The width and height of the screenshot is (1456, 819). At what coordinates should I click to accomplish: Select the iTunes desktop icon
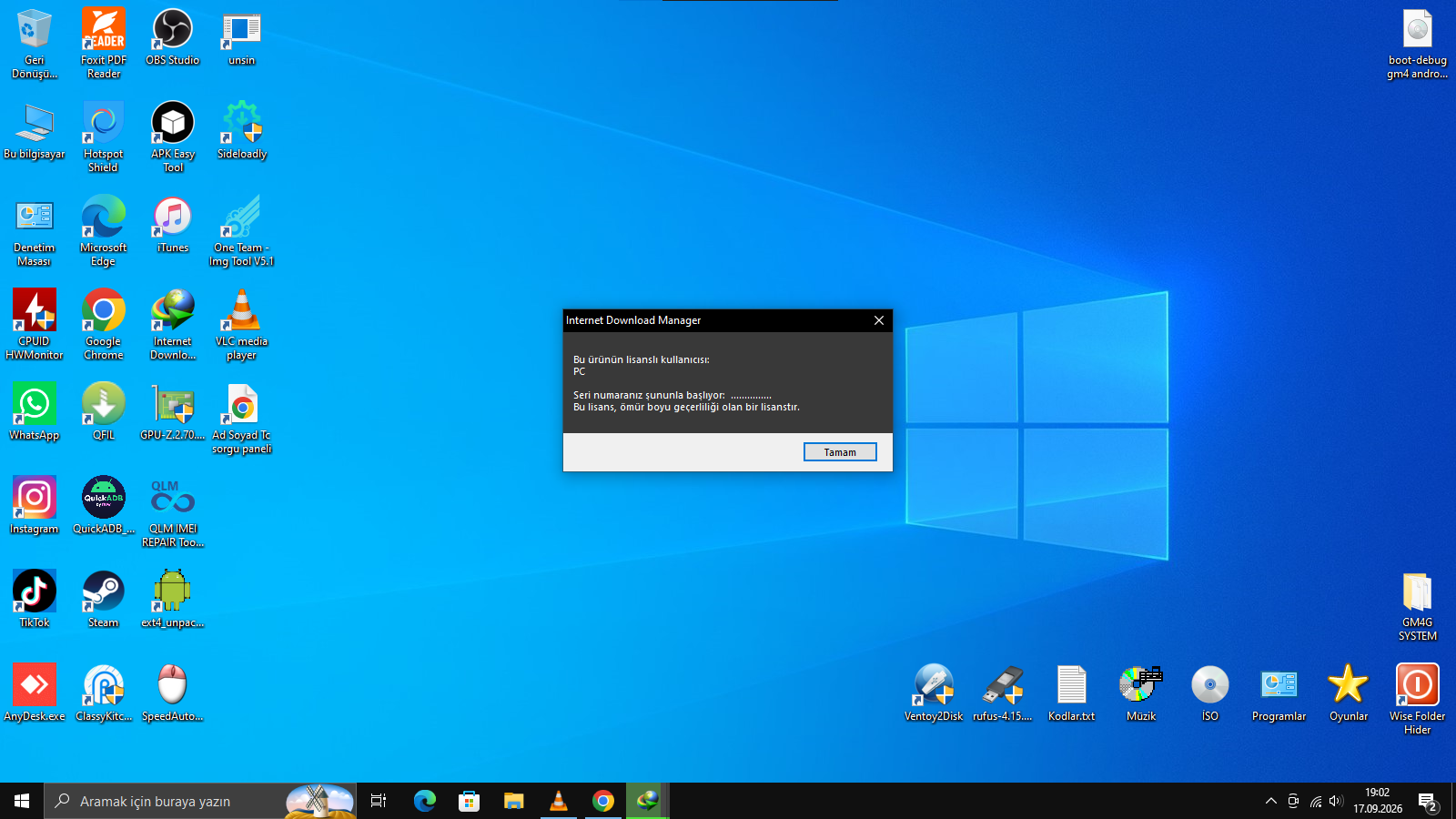pyautogui.click(x=173, y=225)
